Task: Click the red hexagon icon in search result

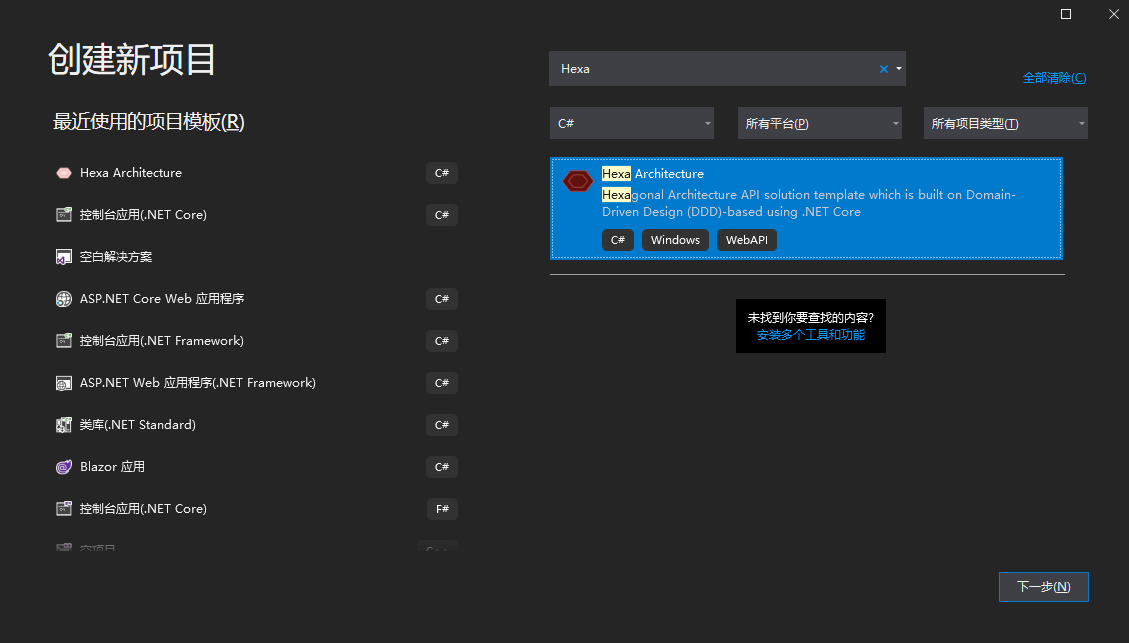Action: coord(577,181)
